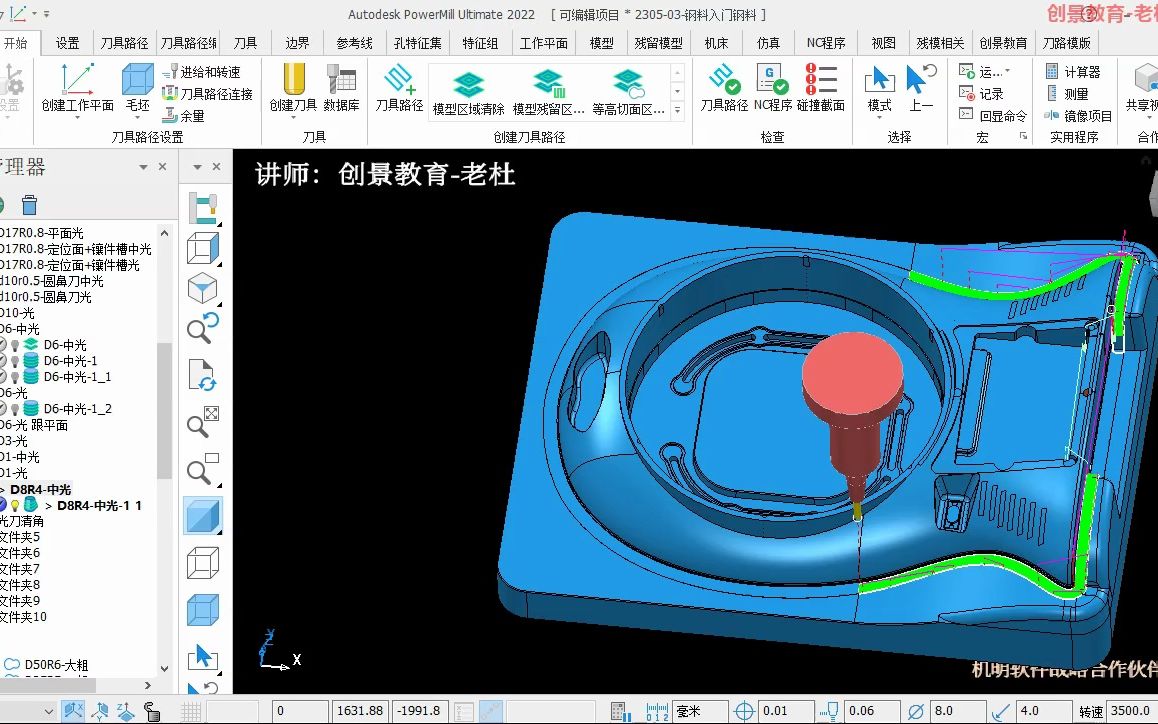The image size is (1158, 724).
Task: Toggle the blue block display cube icon
Action: pos(202,611)
